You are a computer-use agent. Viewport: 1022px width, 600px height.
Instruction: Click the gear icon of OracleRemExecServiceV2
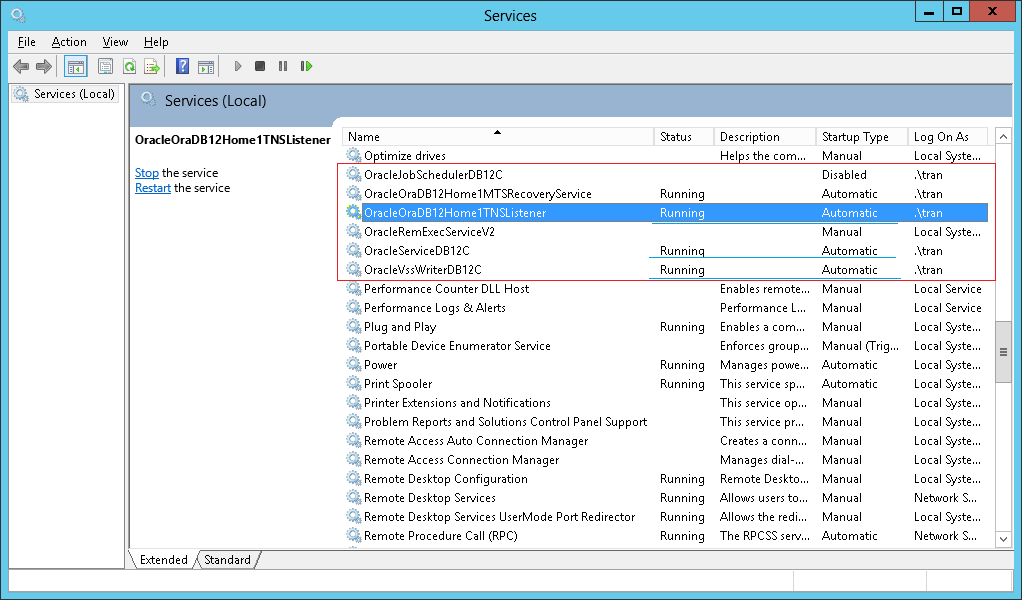(353, 231)
